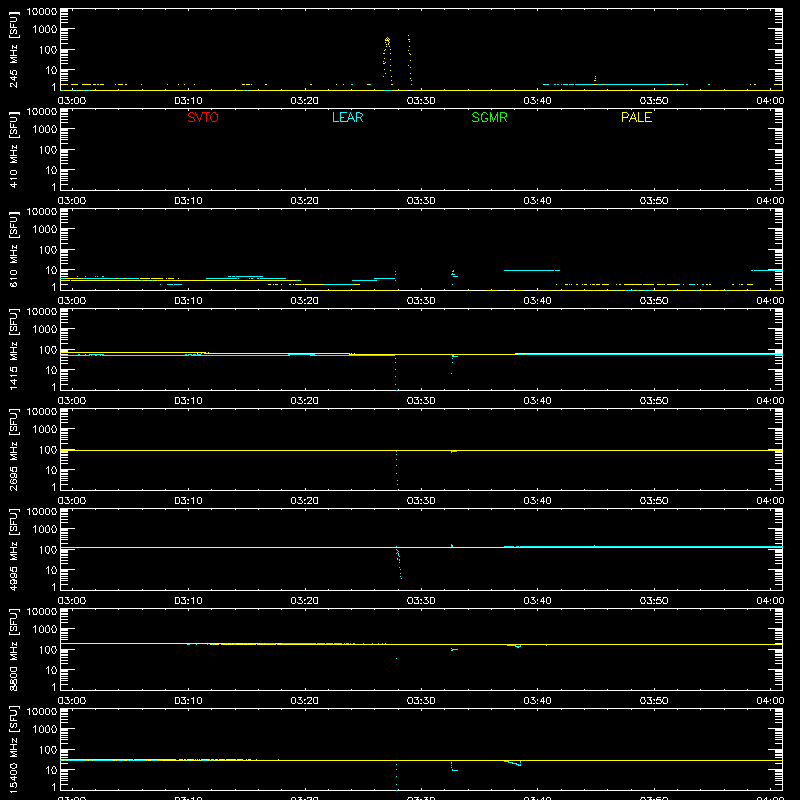
Task: Click the 03:30 time label under 245 MHz panel
Action: click(x=421, y=101)
